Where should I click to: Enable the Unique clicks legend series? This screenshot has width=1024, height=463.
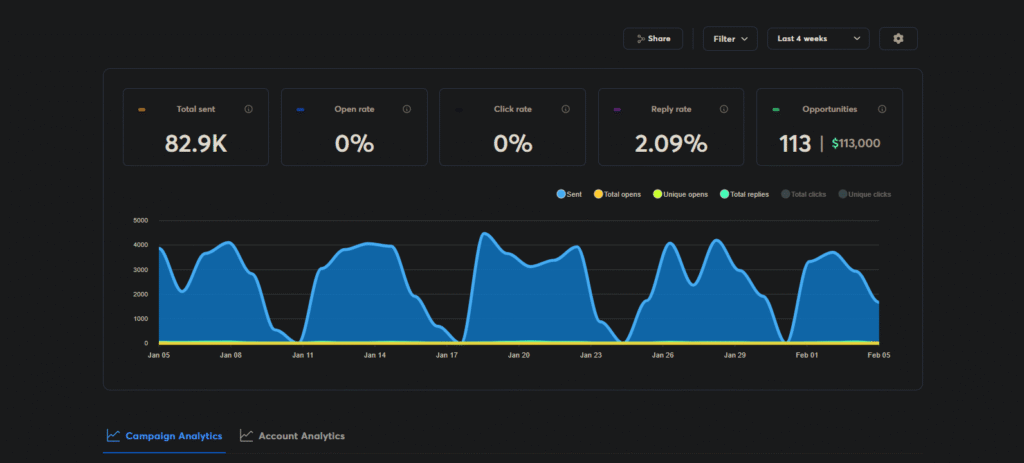click(864, 194)
